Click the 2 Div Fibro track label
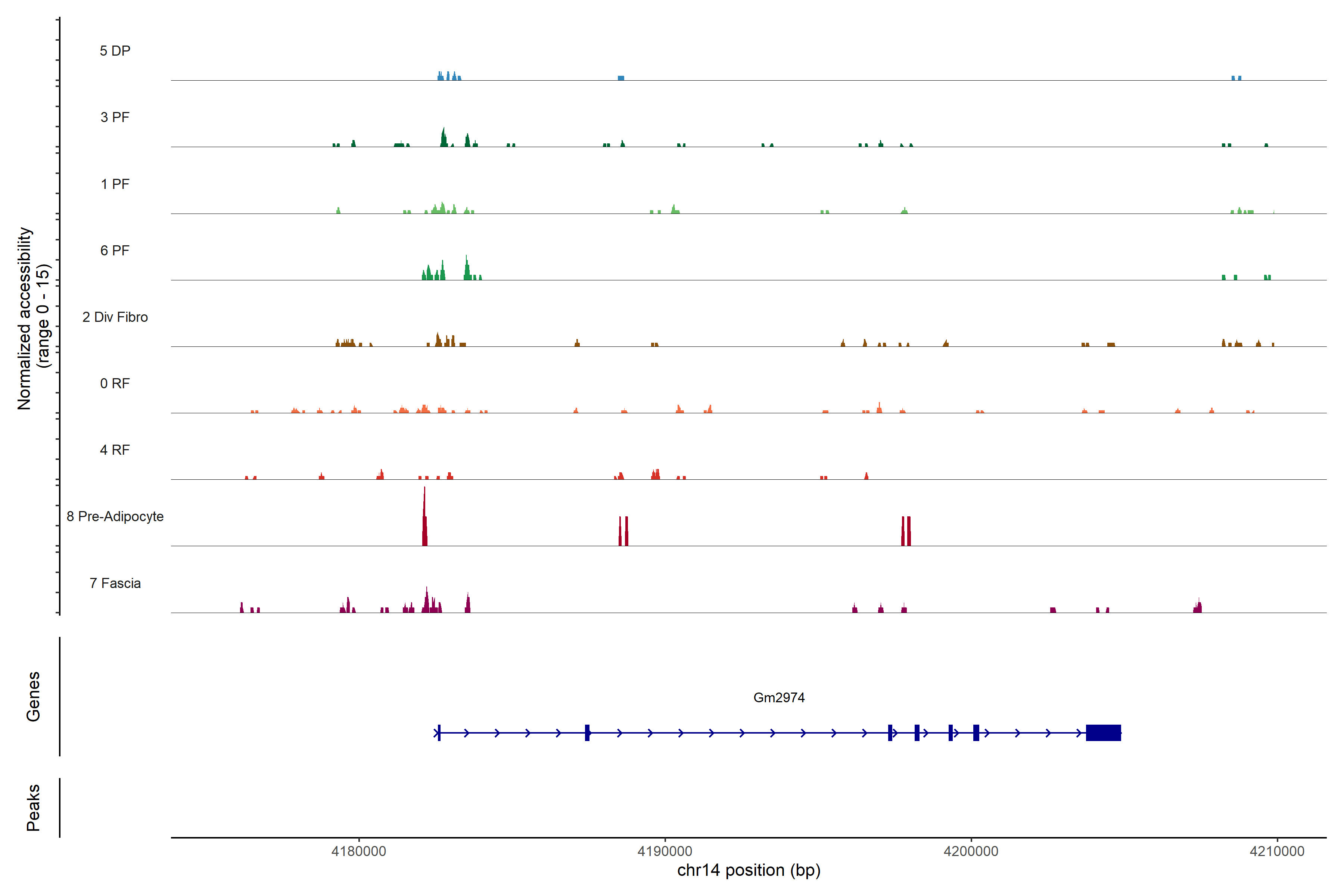This screenshot has width=1344, height=896. coord(115,317)
